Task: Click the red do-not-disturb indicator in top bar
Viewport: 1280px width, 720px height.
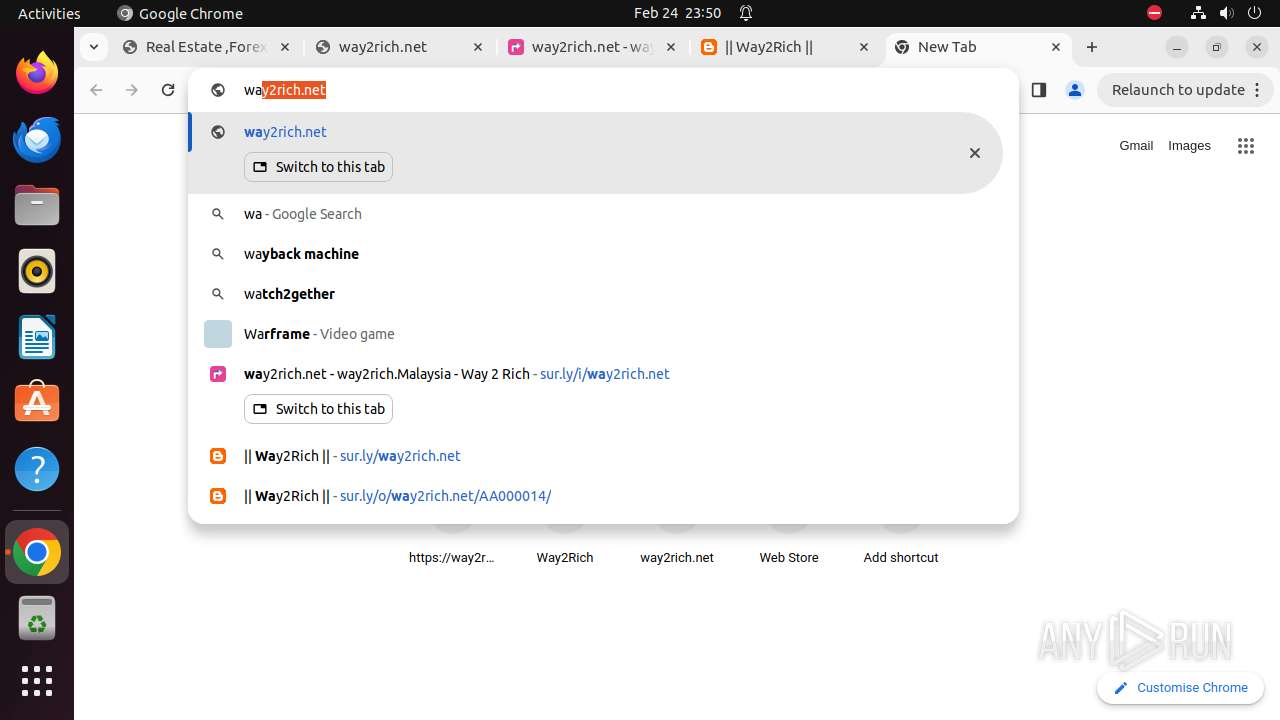Action: [1154, 13]
